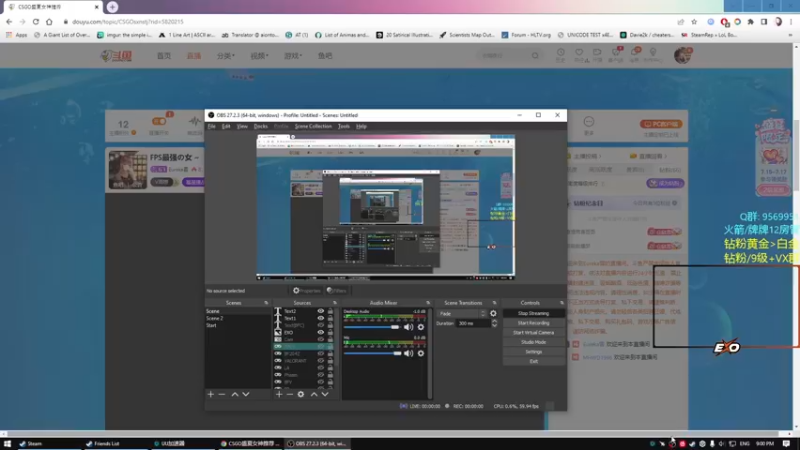The height and width of the screenshot is (450, 800).
Task: Toggle visibility of the Text2 source
Action: click(320, 311)
